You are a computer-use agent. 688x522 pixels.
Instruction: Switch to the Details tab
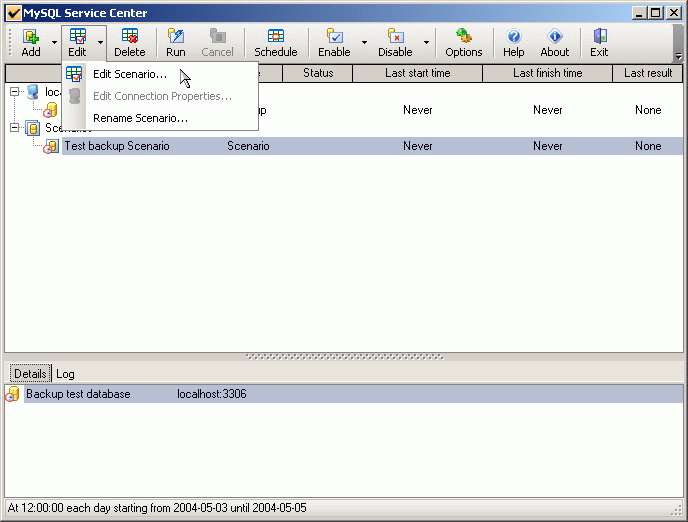coord(30,374)
